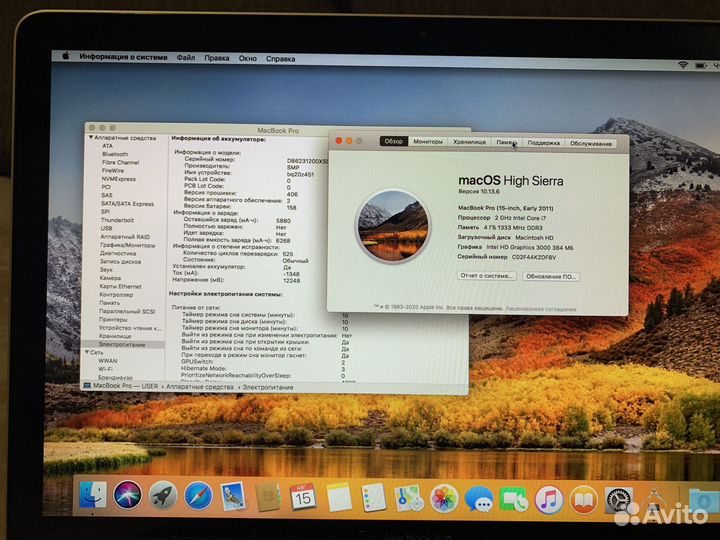Viewport: 720px width, 540px height.
Task: Select Запись дисков in the sidebar
Action: pyautogui.click(x=120, y=261)
